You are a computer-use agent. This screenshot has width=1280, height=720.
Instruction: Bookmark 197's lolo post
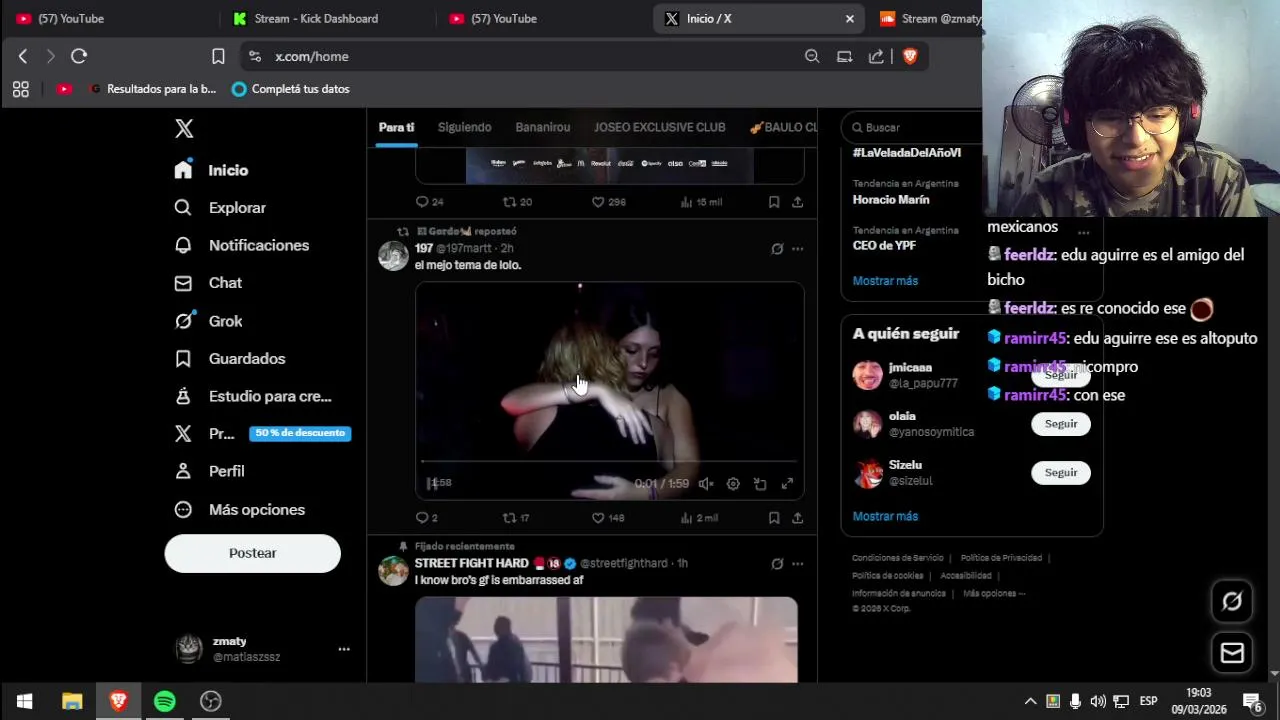(x=774, y=518)
